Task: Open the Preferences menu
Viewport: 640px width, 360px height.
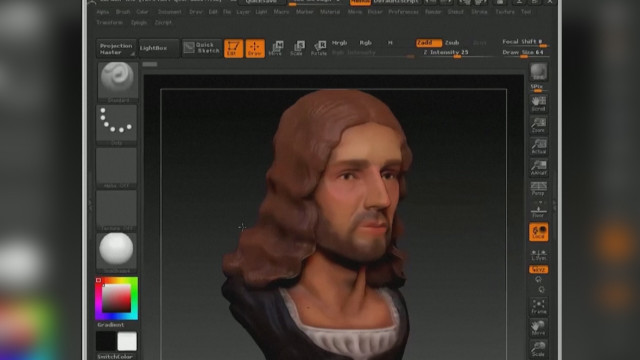Action: [403, 12]
